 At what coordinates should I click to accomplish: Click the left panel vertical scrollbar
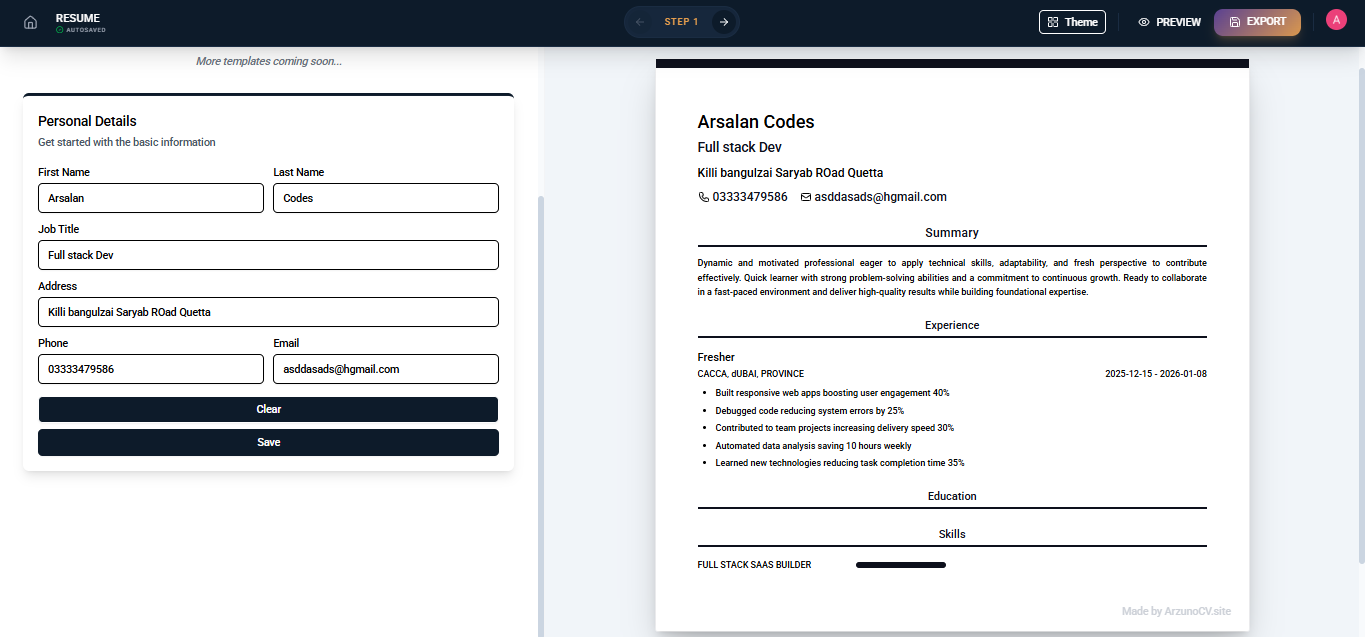541,415
